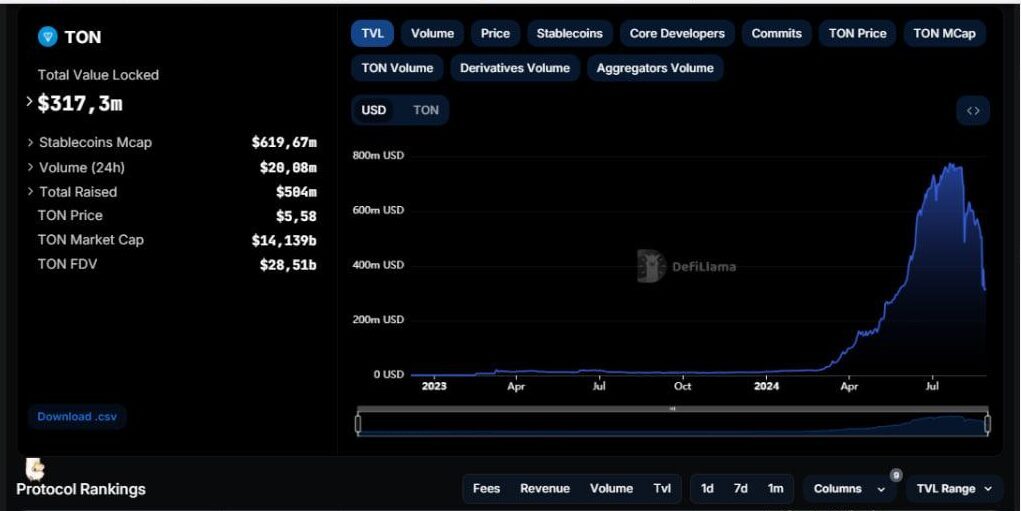The image size is (1021, 511).
Task: Switch chart denomination to TON
Action: [x=426, y=110]
